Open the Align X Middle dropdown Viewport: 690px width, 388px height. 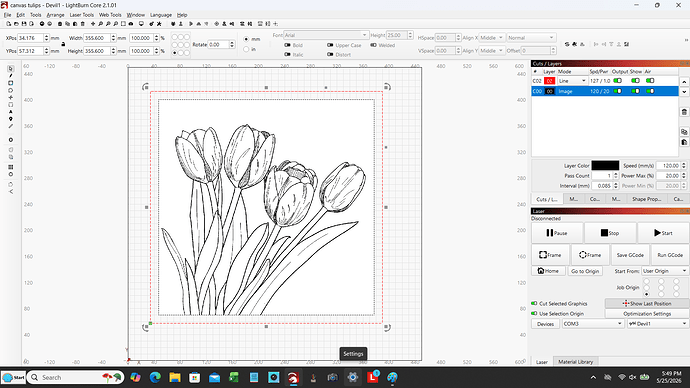[492, 38]
